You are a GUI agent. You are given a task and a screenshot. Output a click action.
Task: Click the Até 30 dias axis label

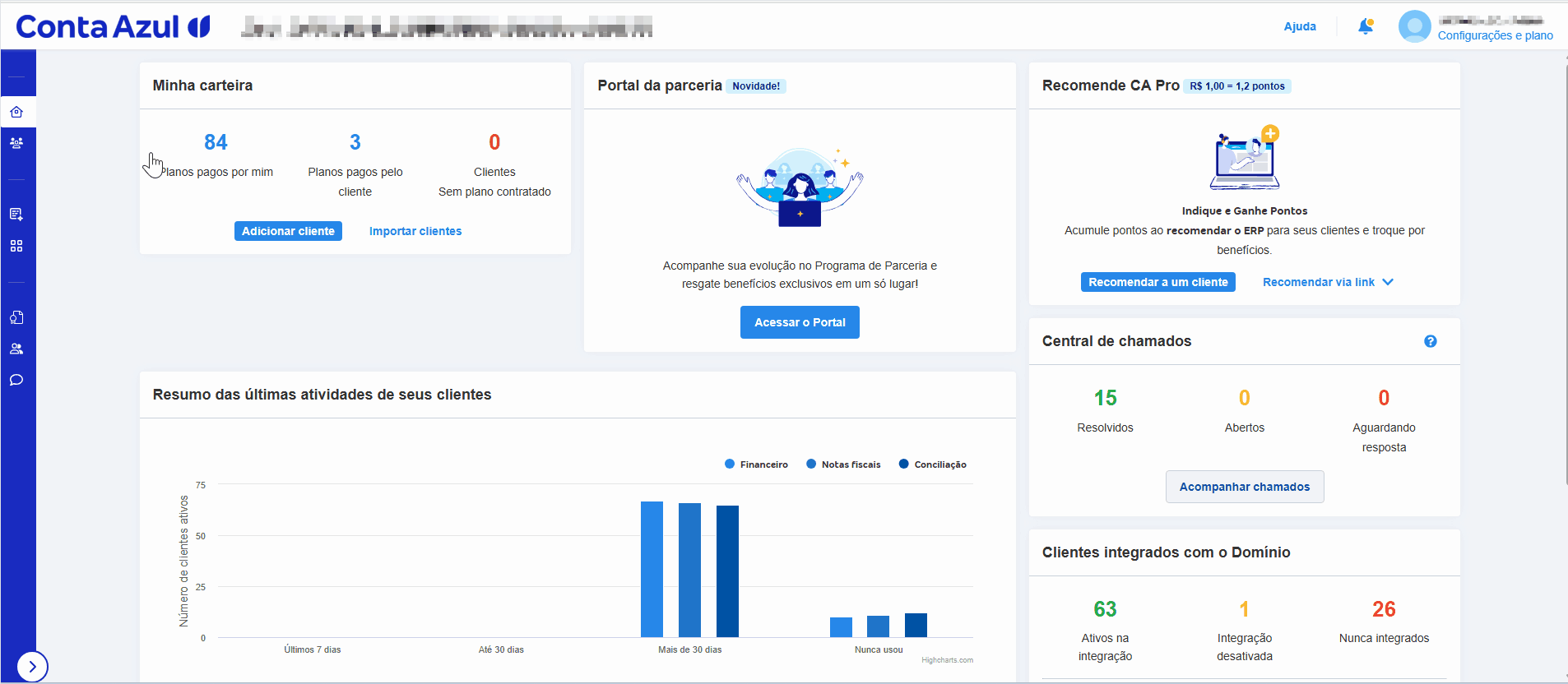pos(501,649)
